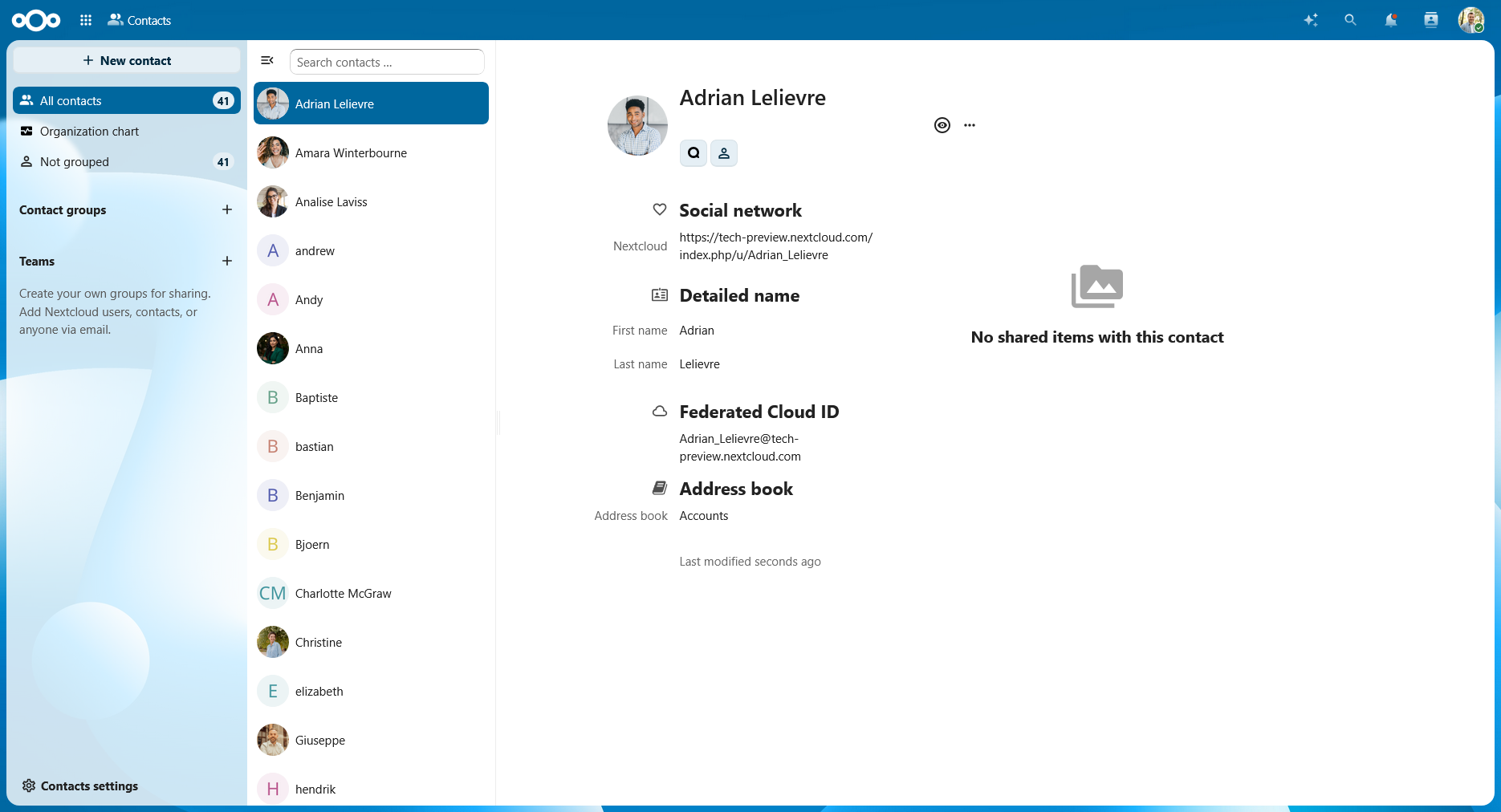Click Christine's avatar photo
The height and width of the screenshot is (812, 1501).
tap(273, 642)
